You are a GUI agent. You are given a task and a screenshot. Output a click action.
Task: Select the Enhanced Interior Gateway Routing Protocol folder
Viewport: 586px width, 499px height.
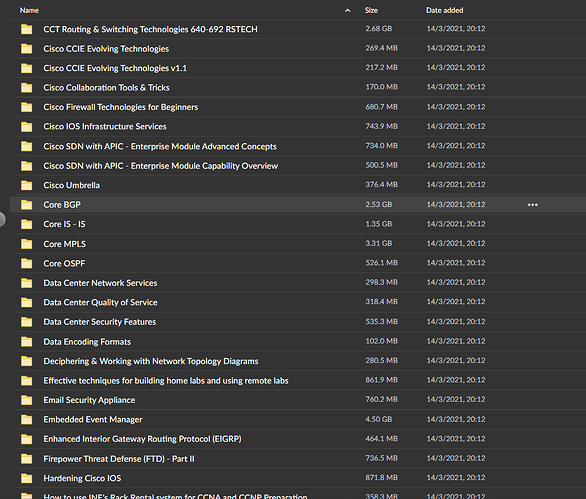pyautogui.click(x=142, y=439)
